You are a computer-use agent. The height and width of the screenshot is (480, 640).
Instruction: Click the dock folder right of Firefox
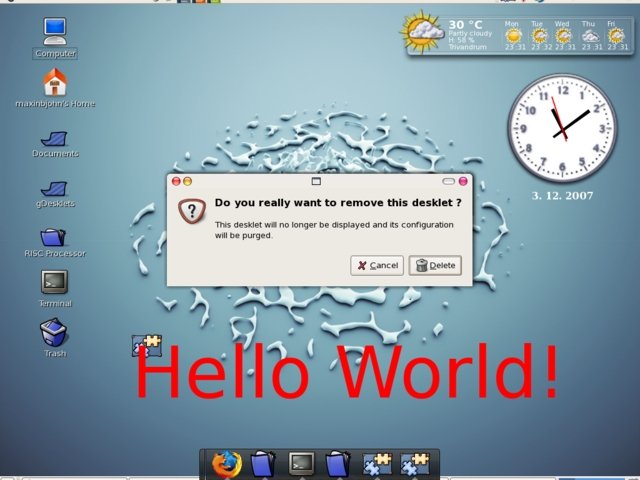pos(263,464)
